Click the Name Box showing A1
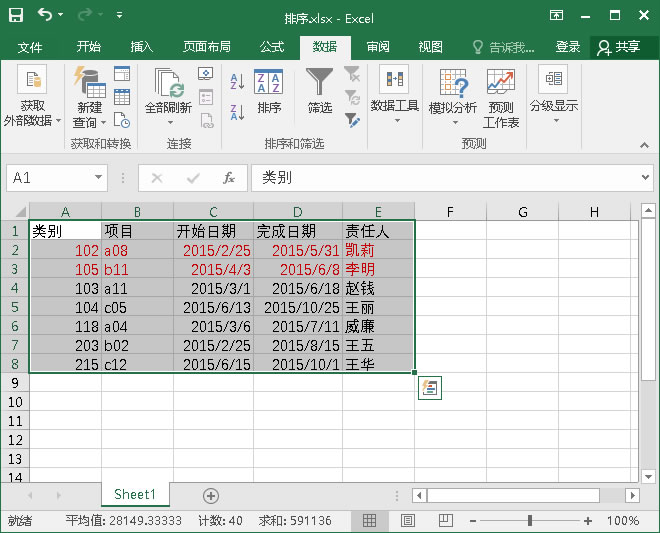The height and width of the screenshot is (533, 660). 50,178
